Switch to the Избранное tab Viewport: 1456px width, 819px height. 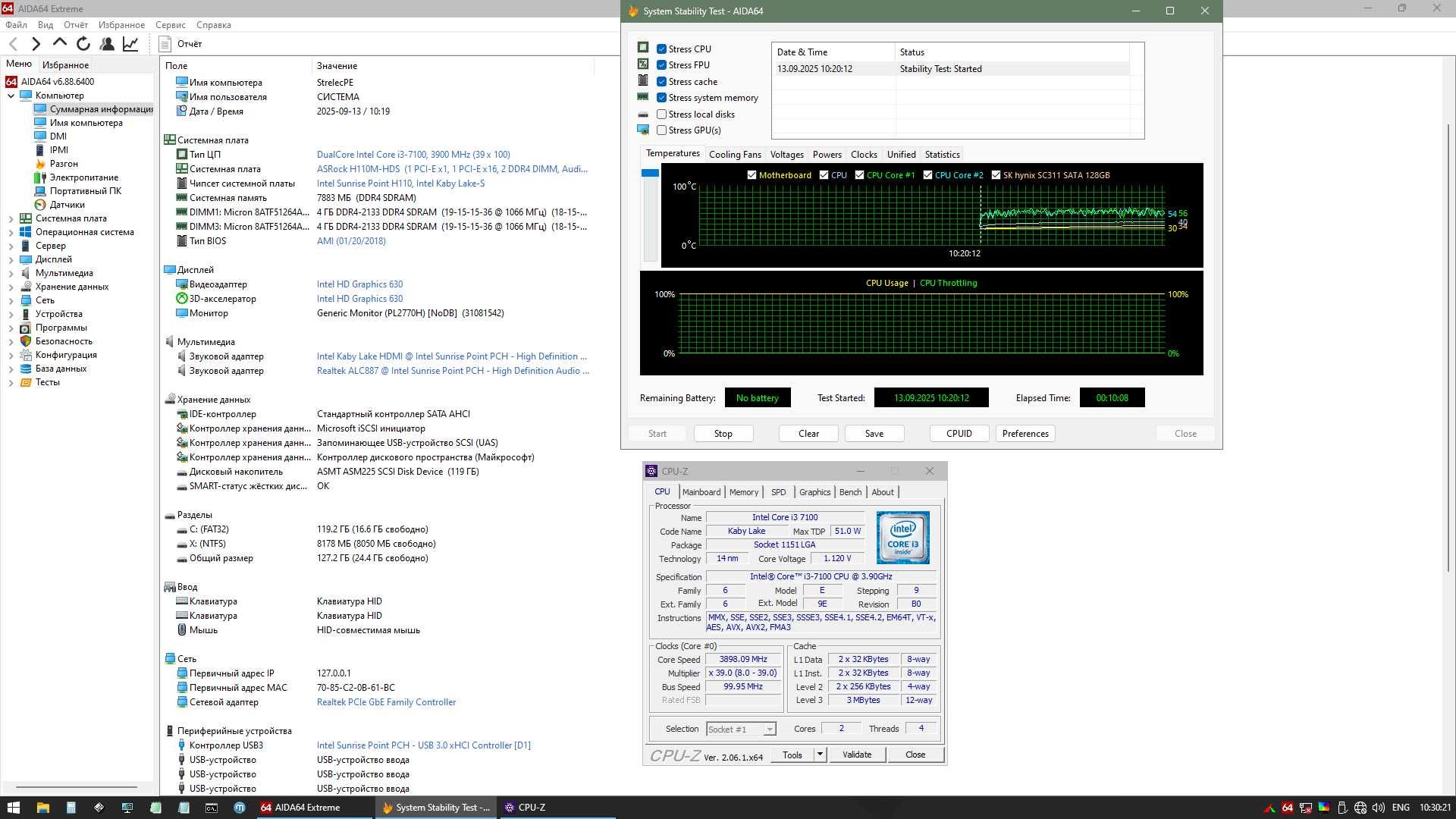(65, 65)
